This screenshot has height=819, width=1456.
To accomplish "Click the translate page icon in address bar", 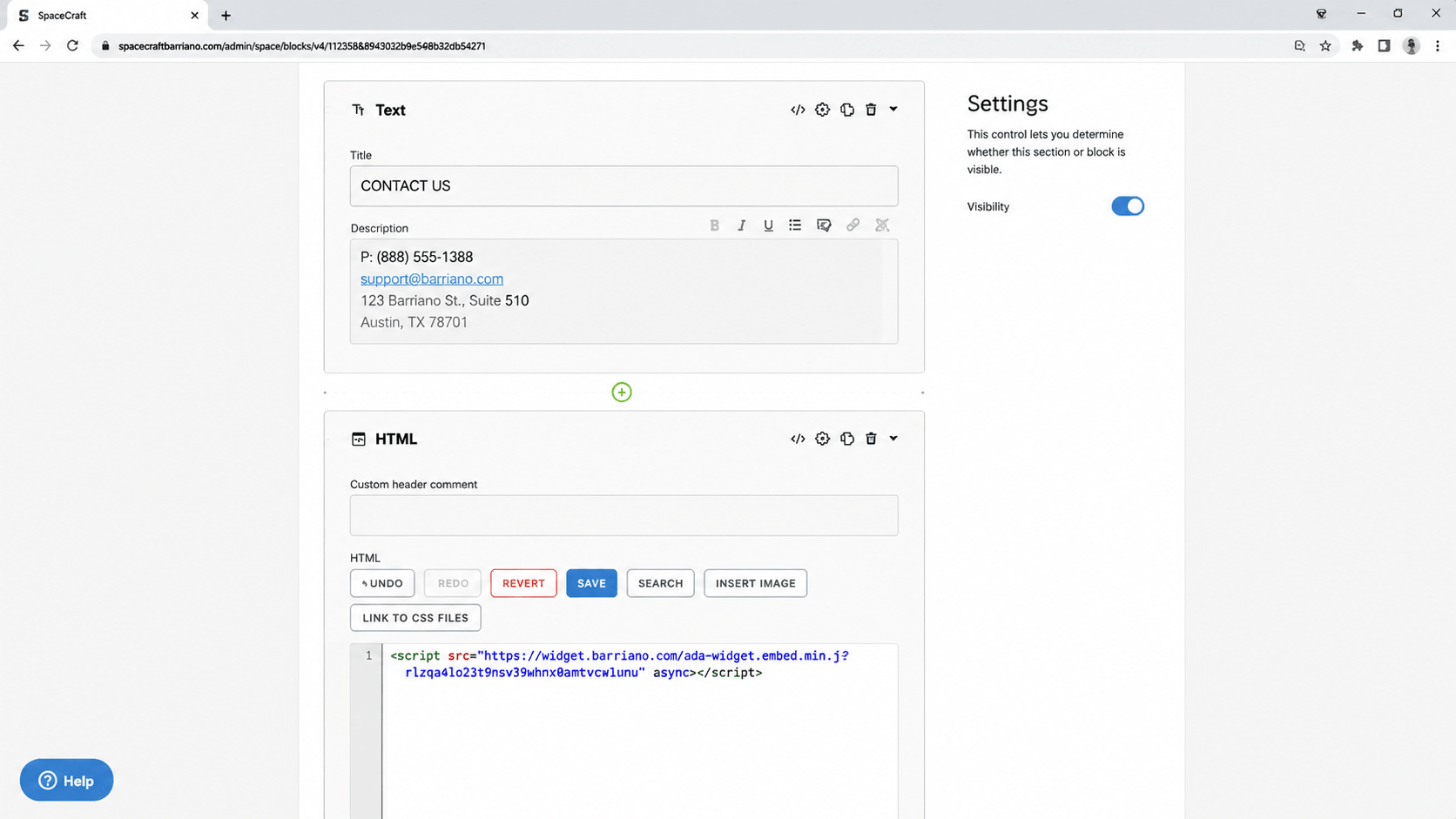I will [x=1299, y=46].
